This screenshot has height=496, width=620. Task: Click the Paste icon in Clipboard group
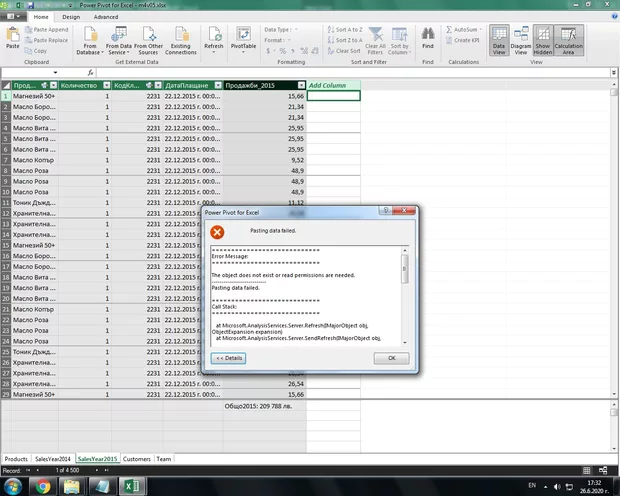pos(12,37)
